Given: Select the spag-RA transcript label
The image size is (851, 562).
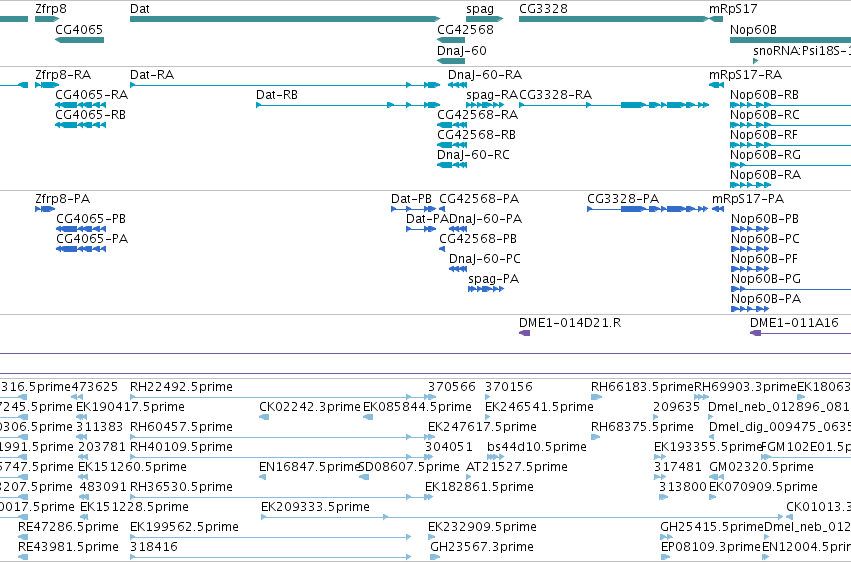Looking at the screenshot, I should pos(492,94).
